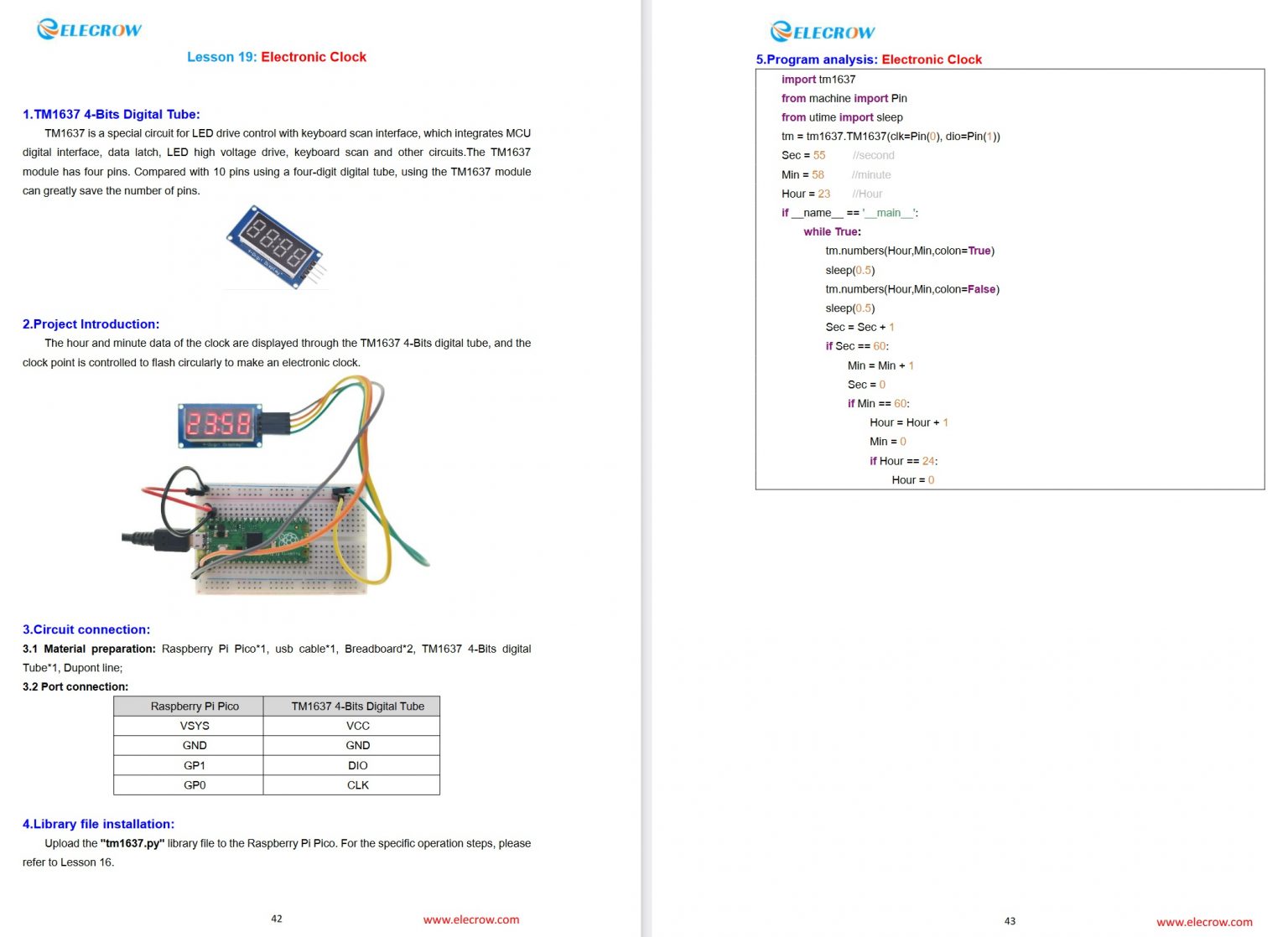Click the VCC cell in the port table
Screen dimensions: 1288x937
357,726
